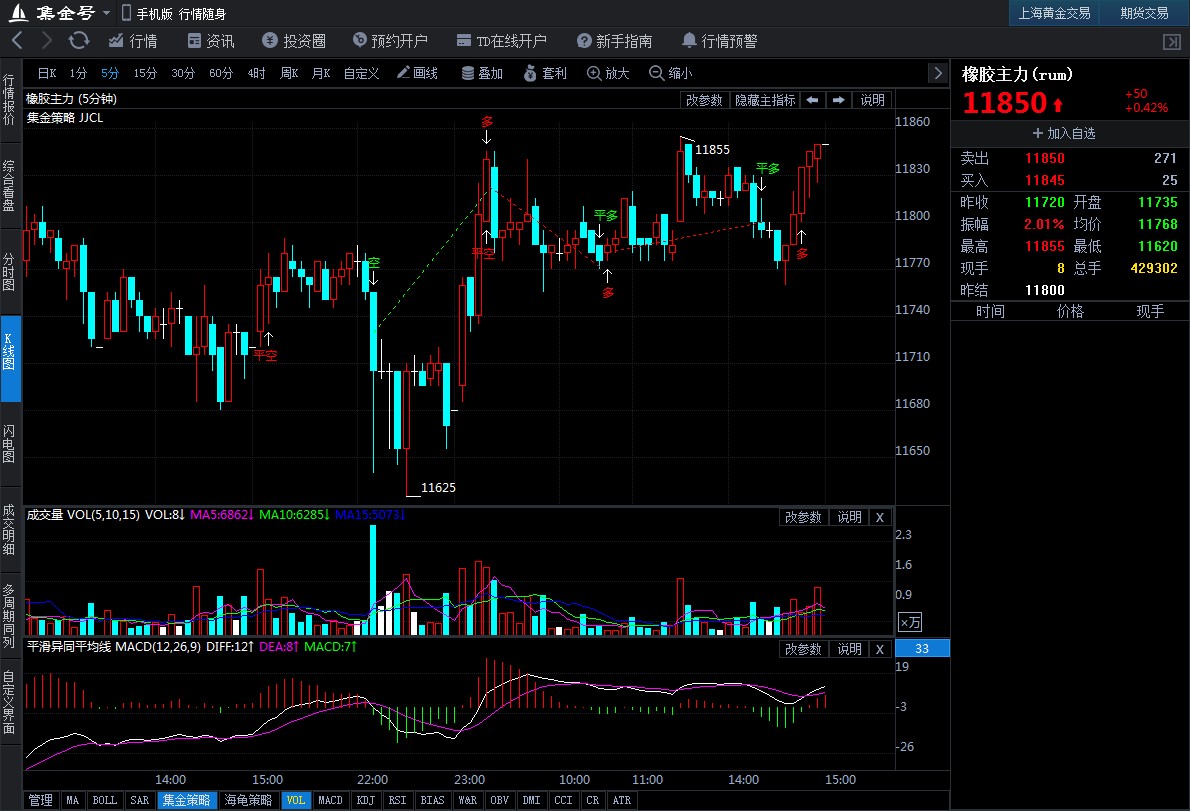Open 闪电图 sidebar tab
The width and height of the screenshot is (1190, 811).
point(9,444)
